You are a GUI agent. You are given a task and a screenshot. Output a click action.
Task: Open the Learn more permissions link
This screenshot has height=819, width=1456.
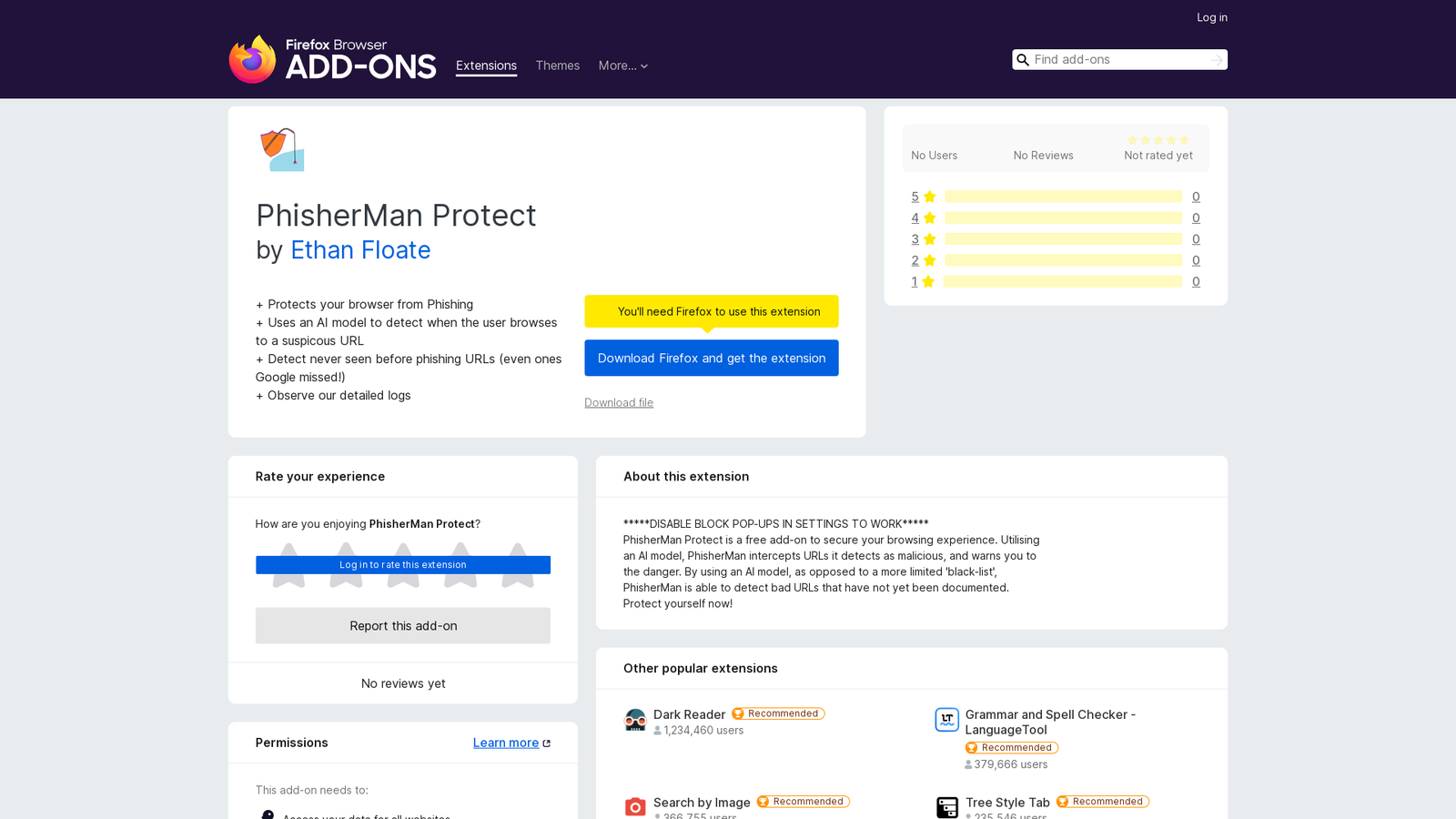pyautogui.click(x=506, y=743)
